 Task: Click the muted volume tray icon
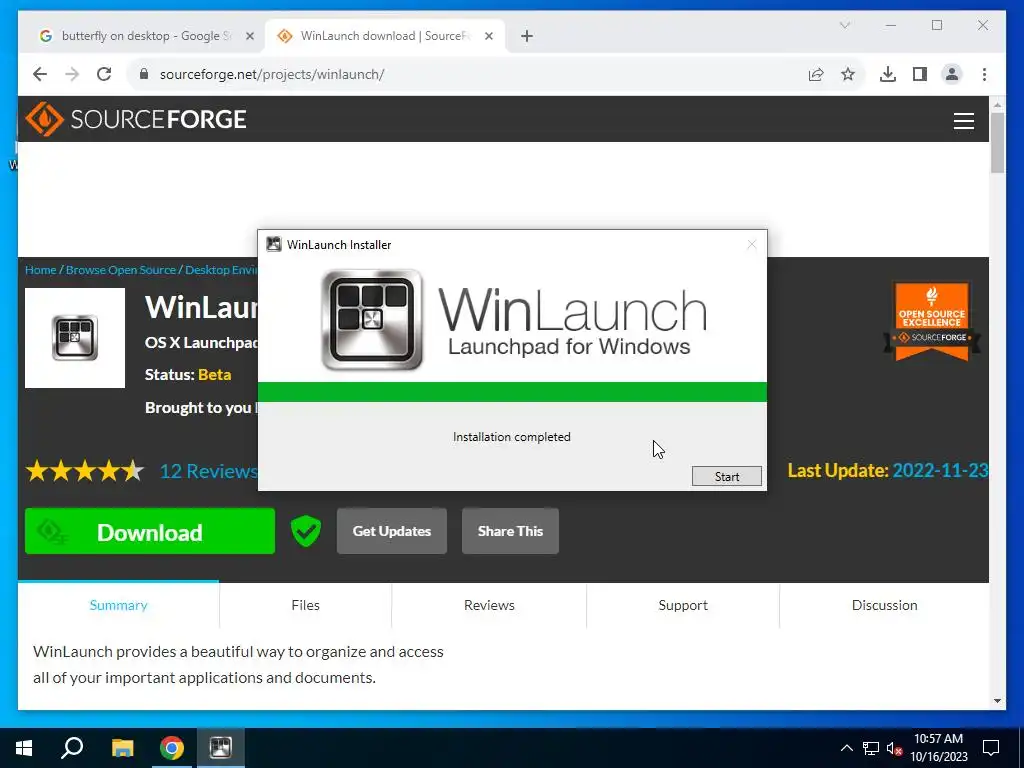click(894, 748)
